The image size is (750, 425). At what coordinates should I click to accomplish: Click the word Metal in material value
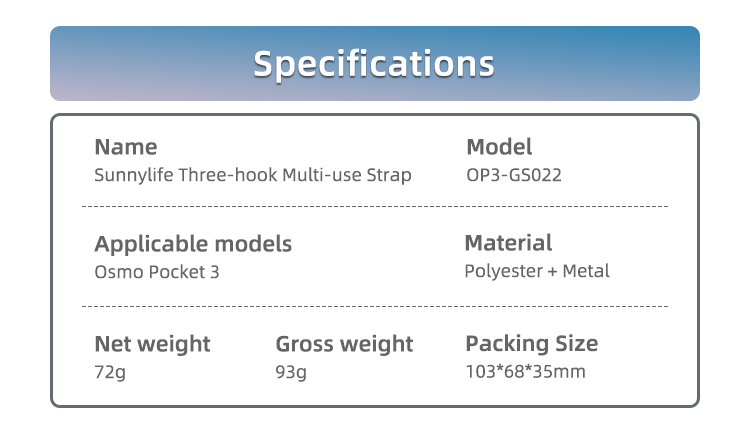click(586, 271)
